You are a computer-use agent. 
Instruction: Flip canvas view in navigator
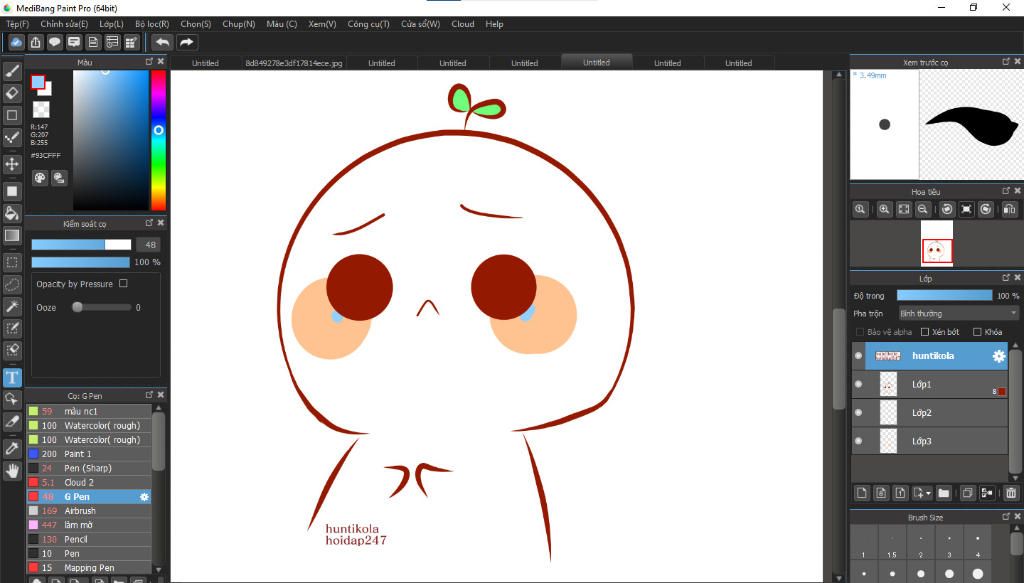1009,210
